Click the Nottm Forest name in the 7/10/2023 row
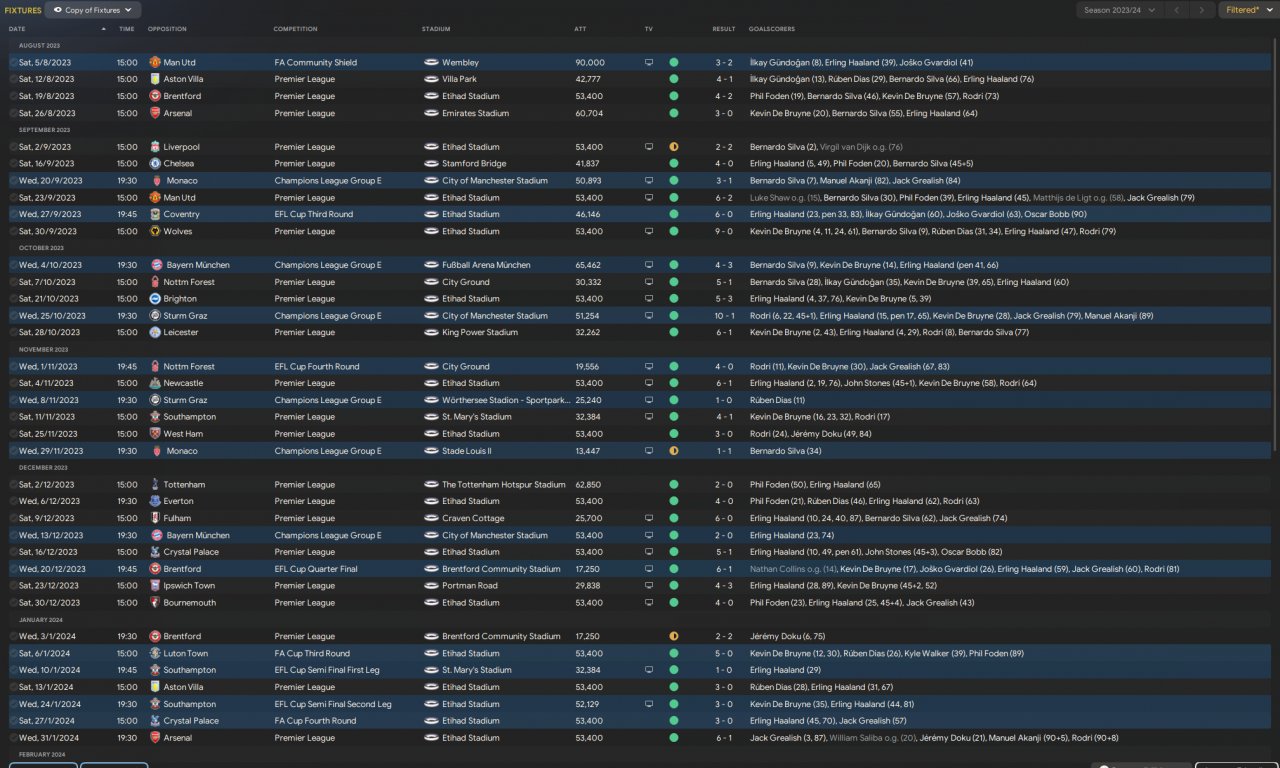Viewport: 1280px width, 768px height. pyautogui.click(x=189, y=282)
